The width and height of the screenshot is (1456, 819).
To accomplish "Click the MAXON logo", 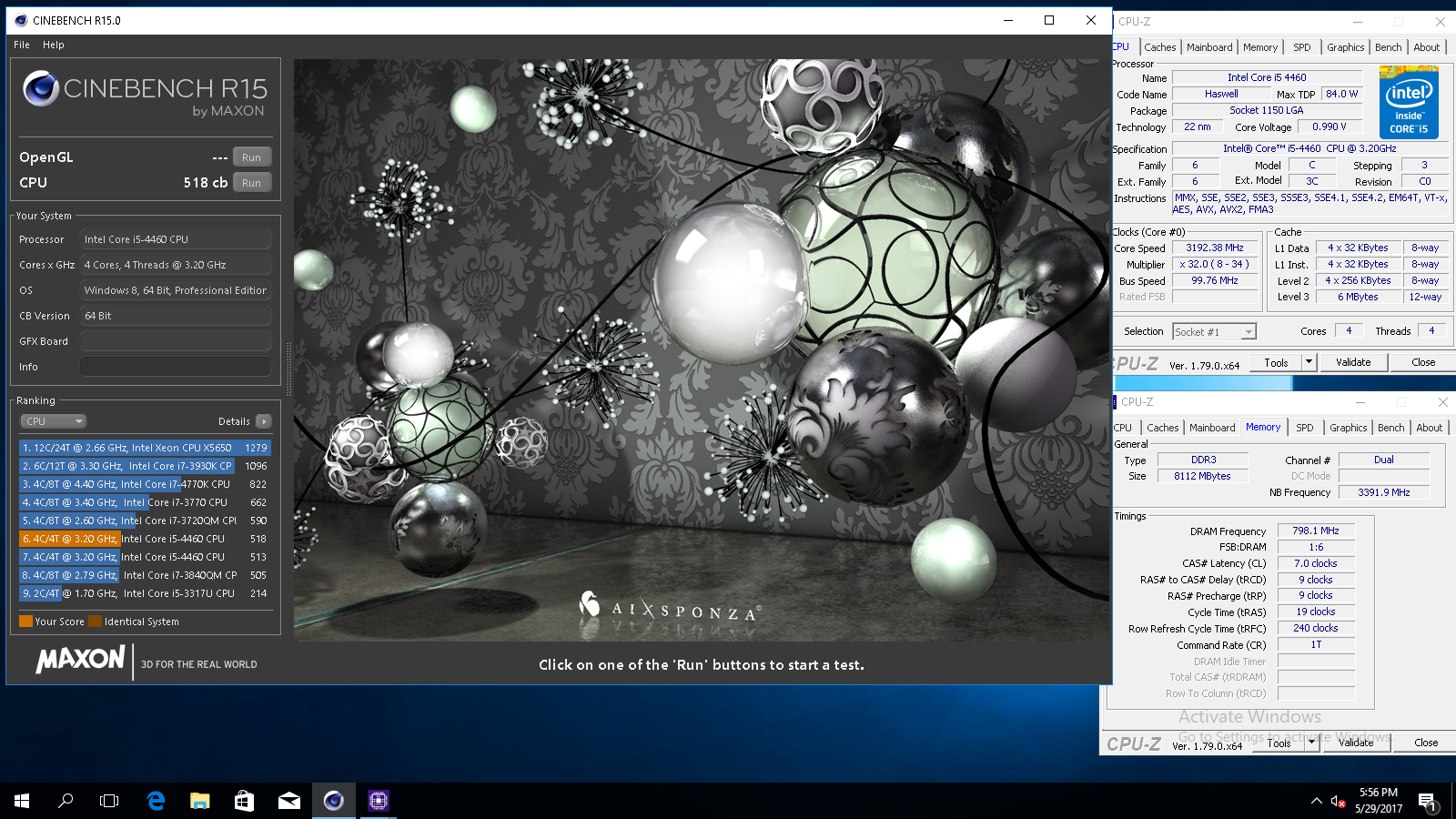I will [x=80, y=659].
